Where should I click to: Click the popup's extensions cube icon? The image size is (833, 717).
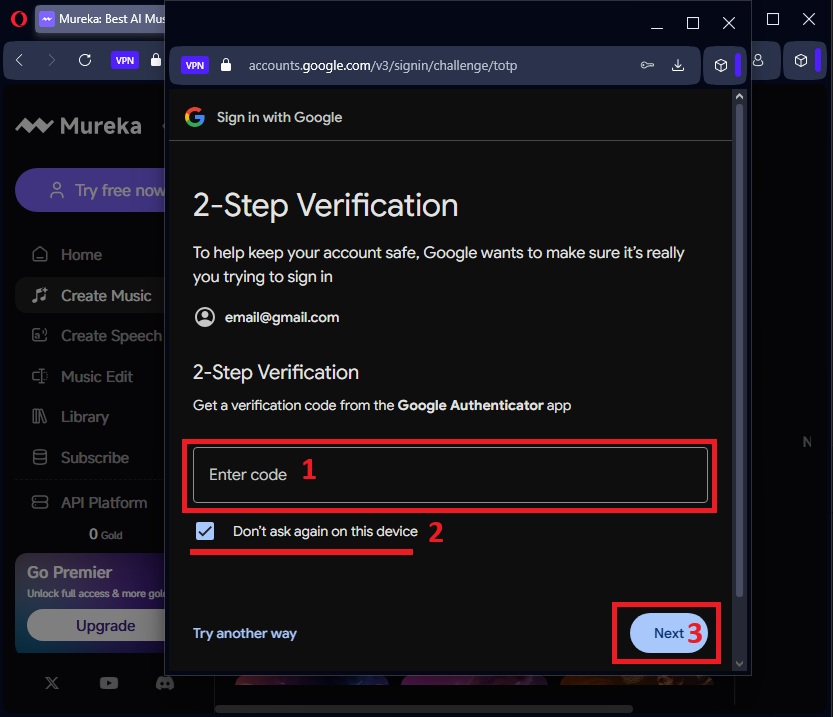(x=720, y=65)
